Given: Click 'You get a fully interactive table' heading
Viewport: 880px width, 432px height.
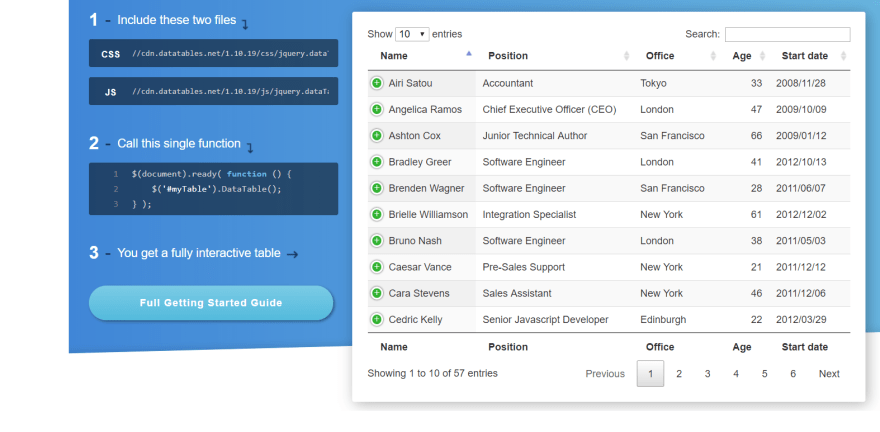Looking at the screenshot, I should point(199,253).
